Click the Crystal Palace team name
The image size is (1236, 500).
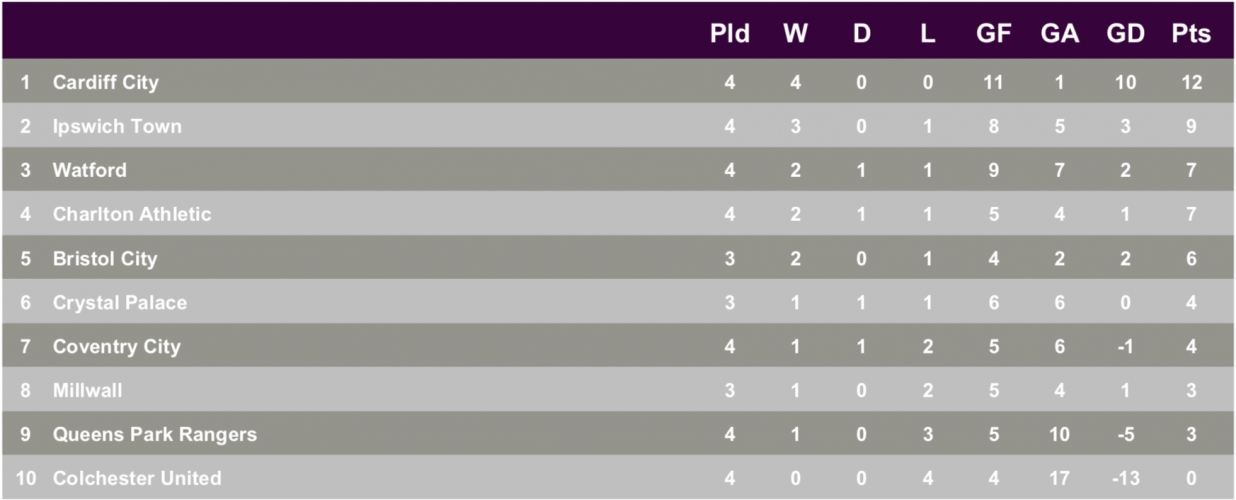[x=120, y=302]
